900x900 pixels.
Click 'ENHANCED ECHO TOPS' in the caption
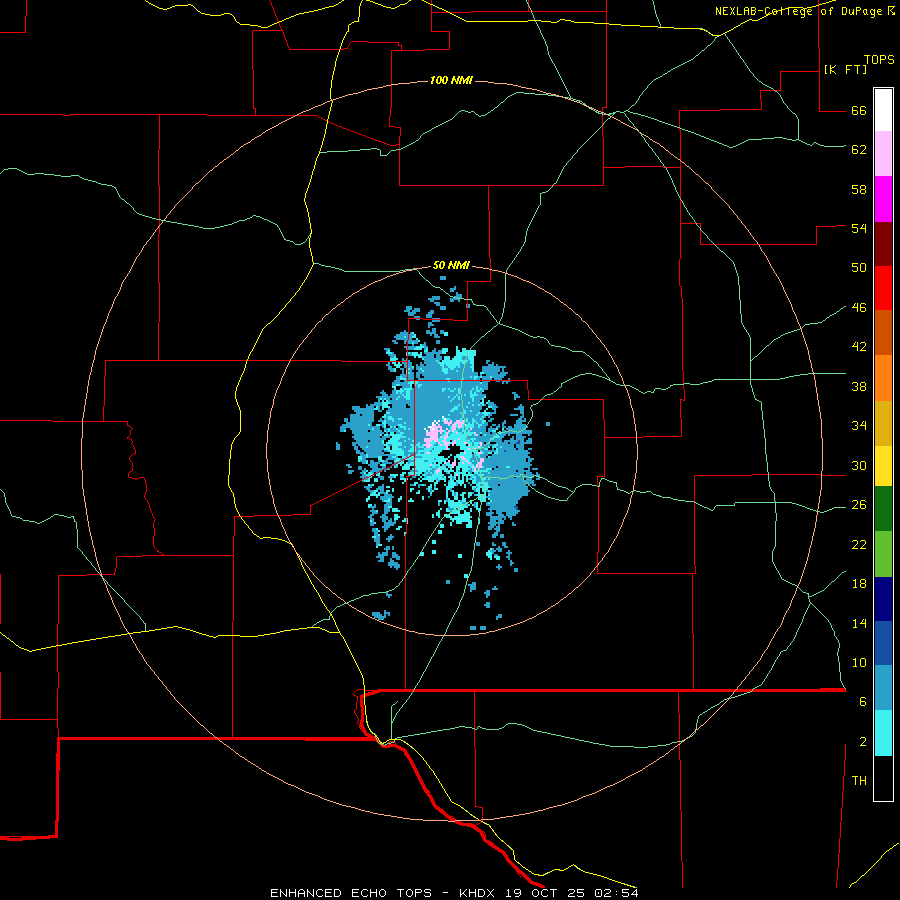(x=351, y=893)
